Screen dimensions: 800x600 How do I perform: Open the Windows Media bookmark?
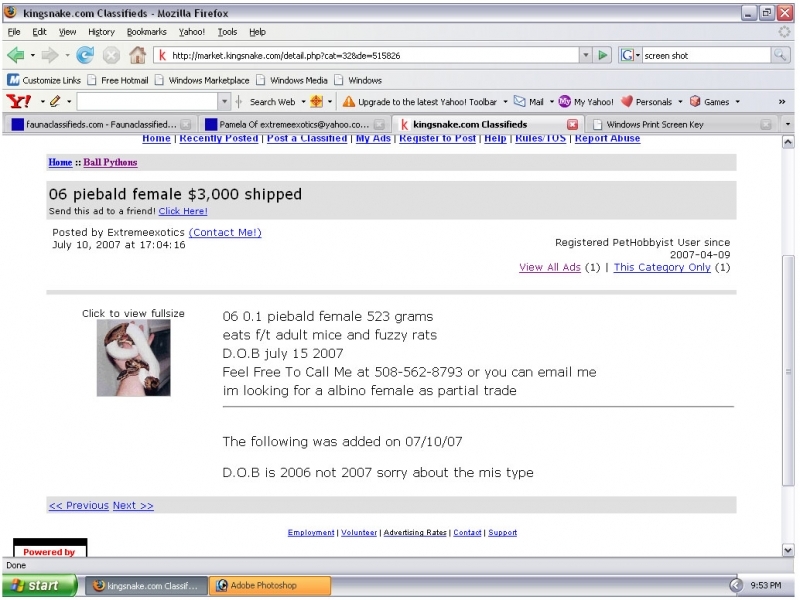pyautogui.click(x=292, y=80)
